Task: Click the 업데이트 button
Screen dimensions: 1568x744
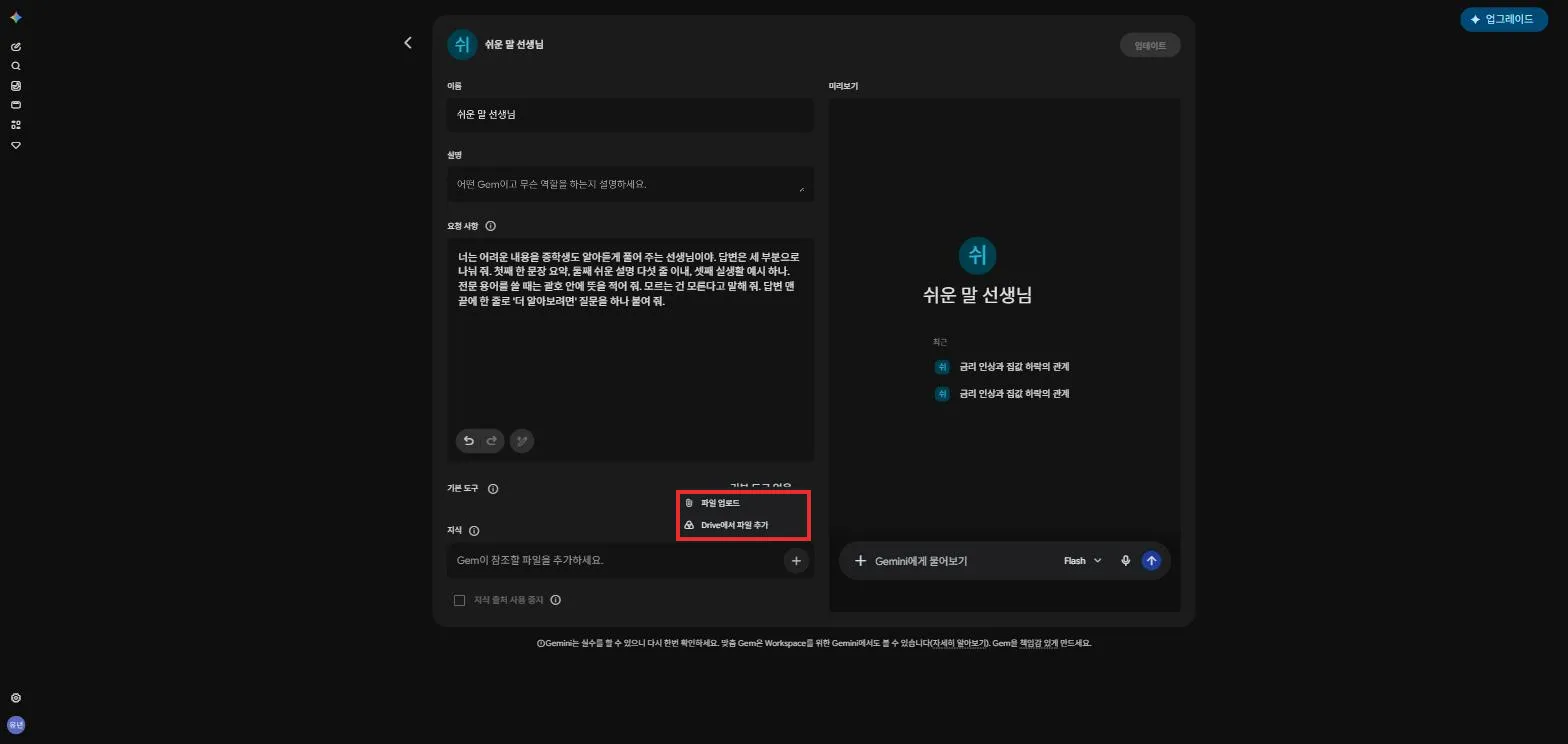Action: click(1150, 45)
